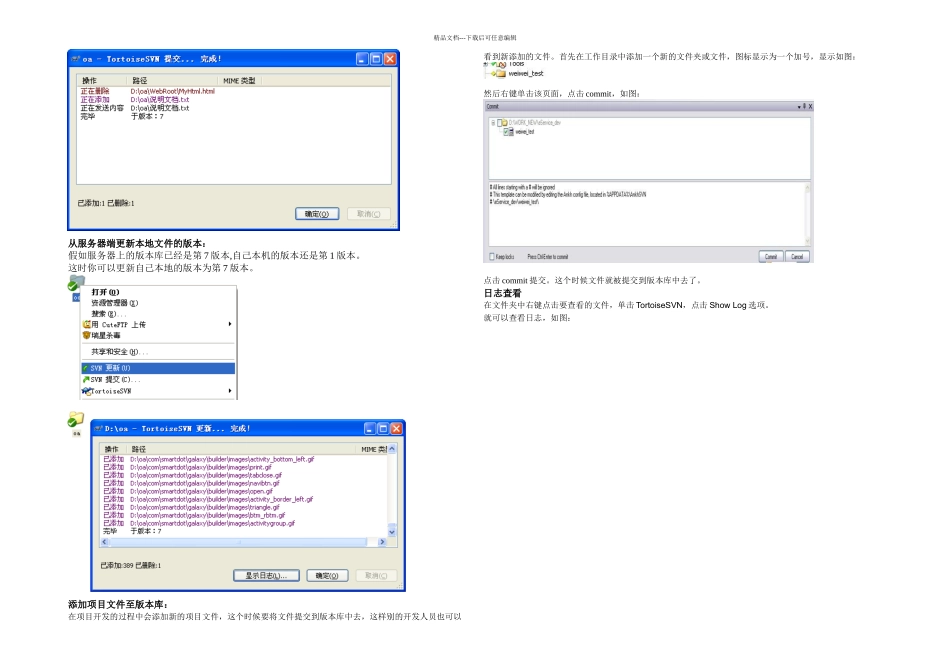
Task: Select the activity_bottom_left.gif row
Action: coord(208,459)
